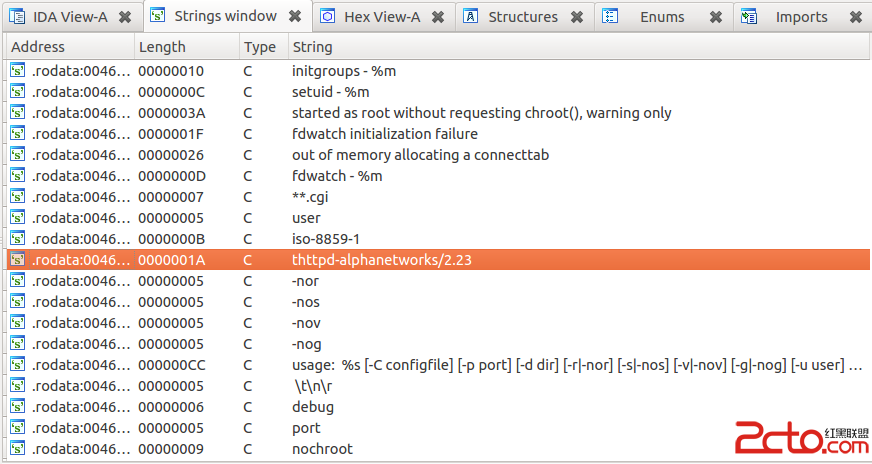Click the Enums tab icon
The height and width of the screenshot is (464, 872).
pyautogui.click(x=611, y=17)
